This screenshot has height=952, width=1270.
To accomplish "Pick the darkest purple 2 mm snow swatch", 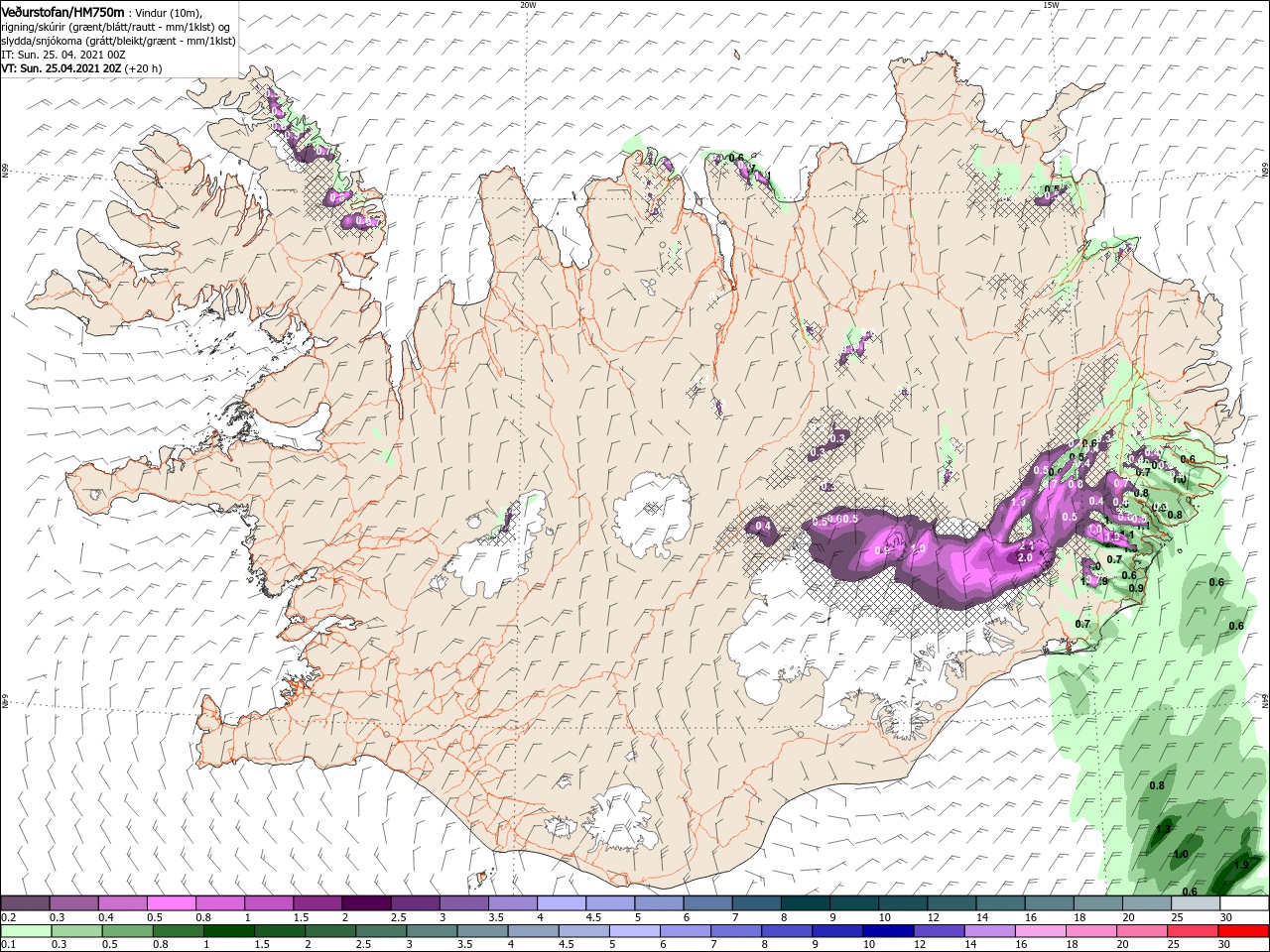I will tap(365, 903).
